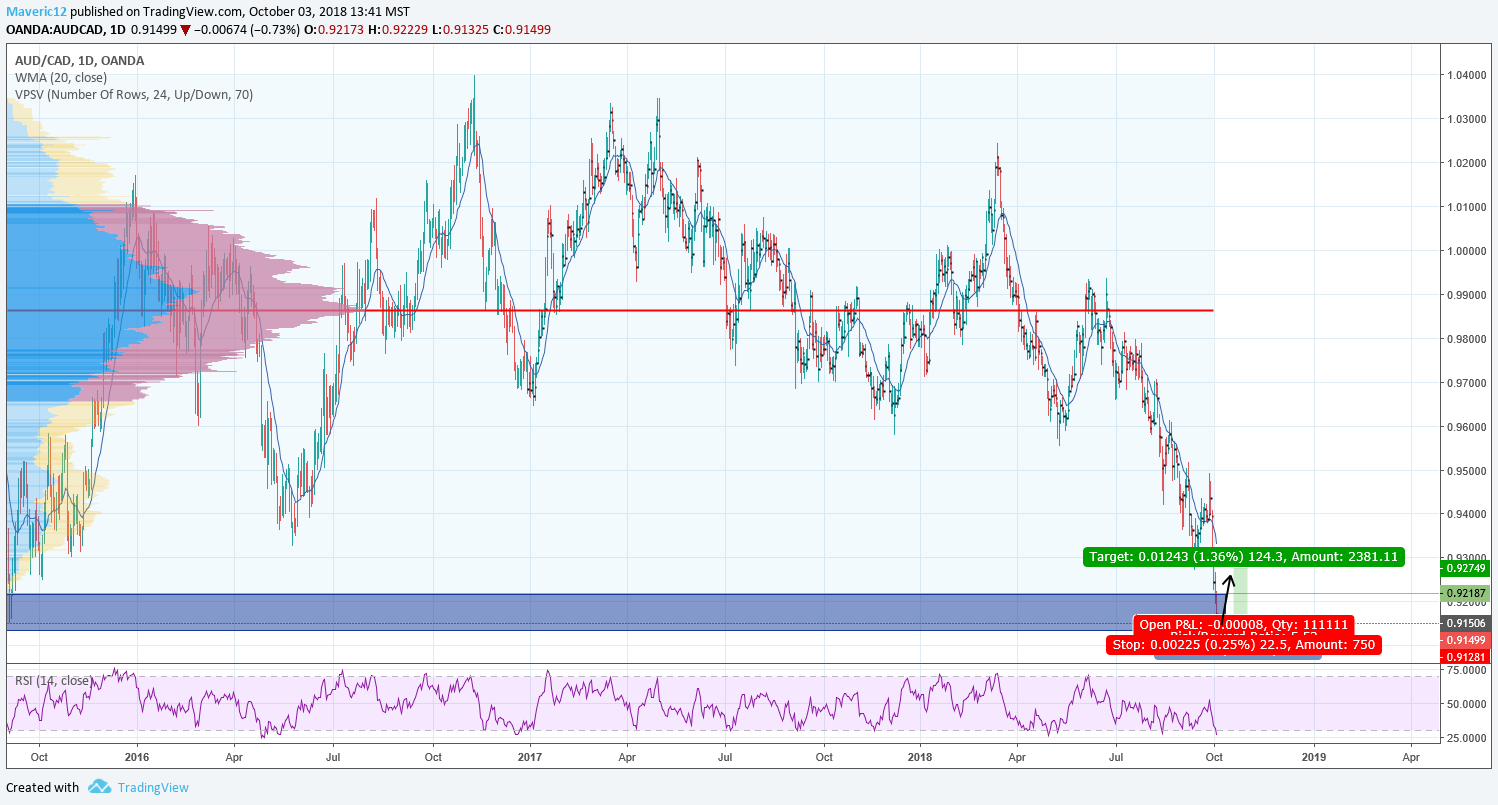1498x805 pixels.
Task: Click the TradingView cloud logo icon
Action: tap(99, 787)
